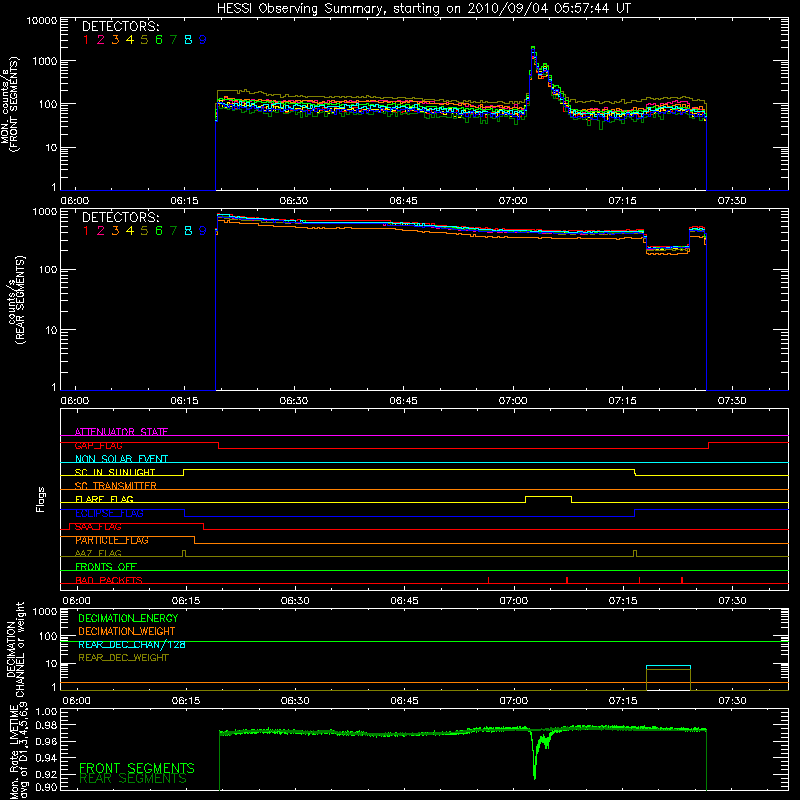Screen dimensions: 800x800
Task: Select red detector 1 in rear segments legend
Action: pyautogui.click(x=86, y=231)
